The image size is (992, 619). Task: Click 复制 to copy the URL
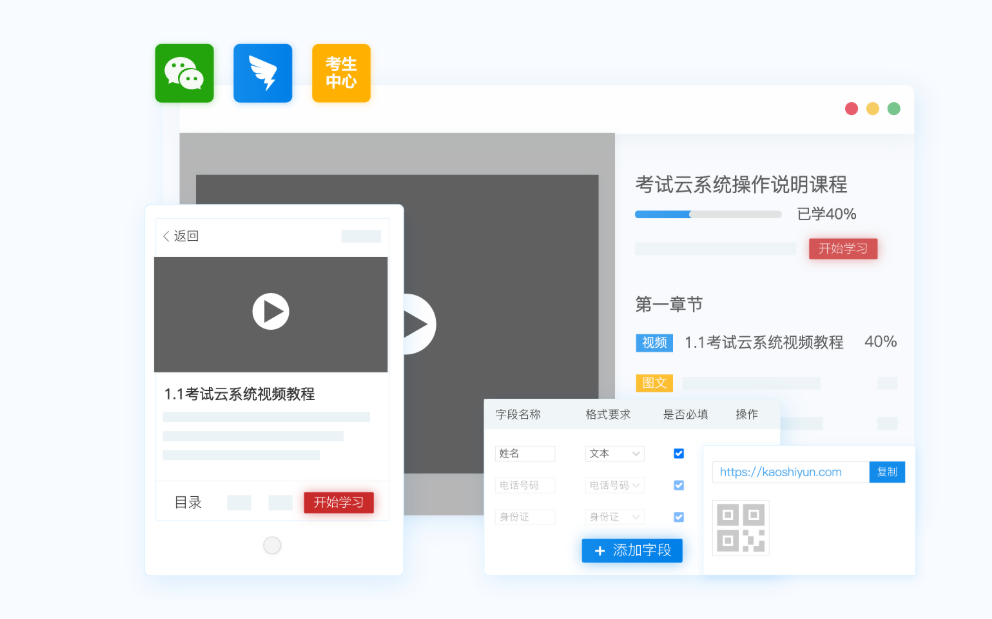[887, 472]
